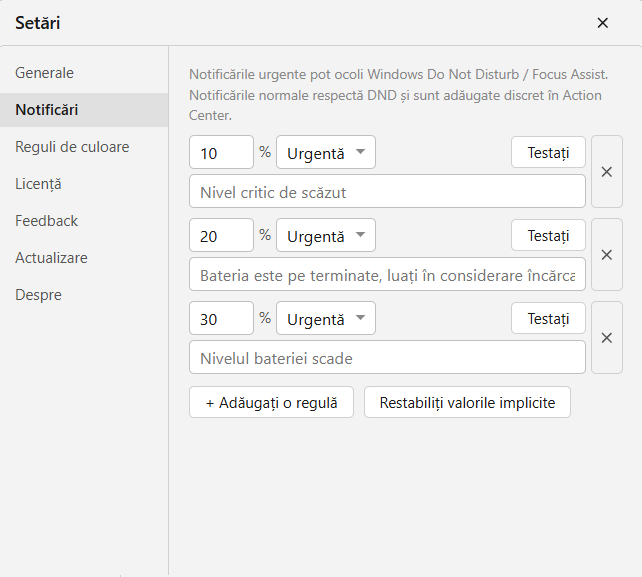Edit the 'Nivel critic de scăzut' message field
The width and height of the screenshot is (642, 577).
coord(387,191)
